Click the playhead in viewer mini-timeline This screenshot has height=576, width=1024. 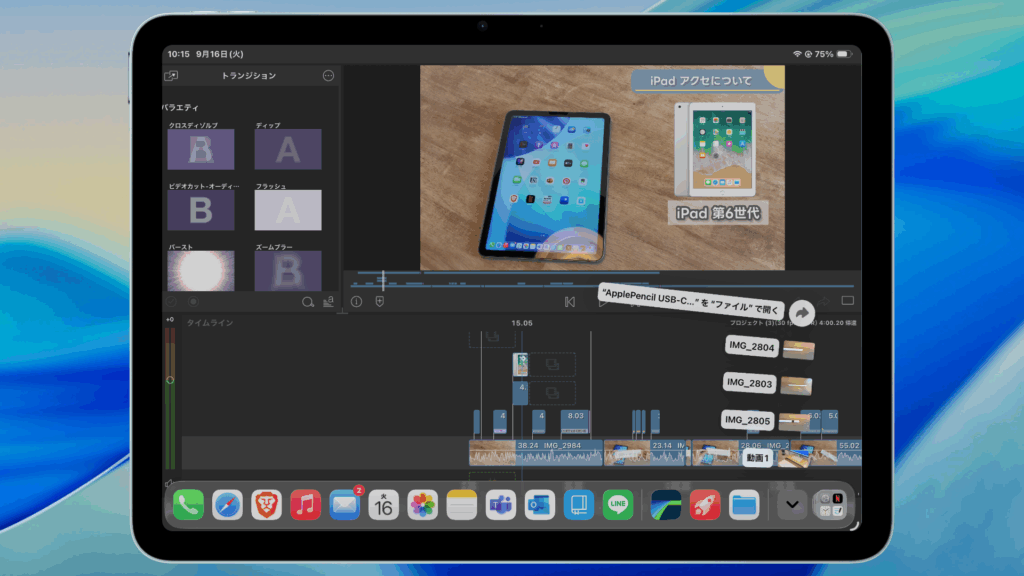click(x=383, y=280)
